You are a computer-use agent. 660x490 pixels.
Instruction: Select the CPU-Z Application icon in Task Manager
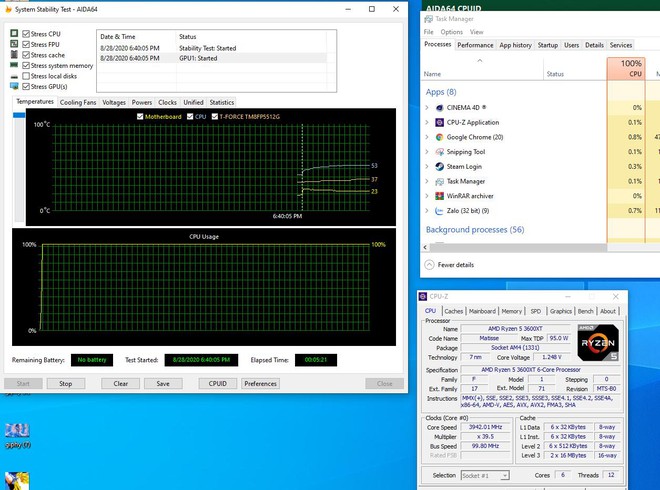coord(439,122)
